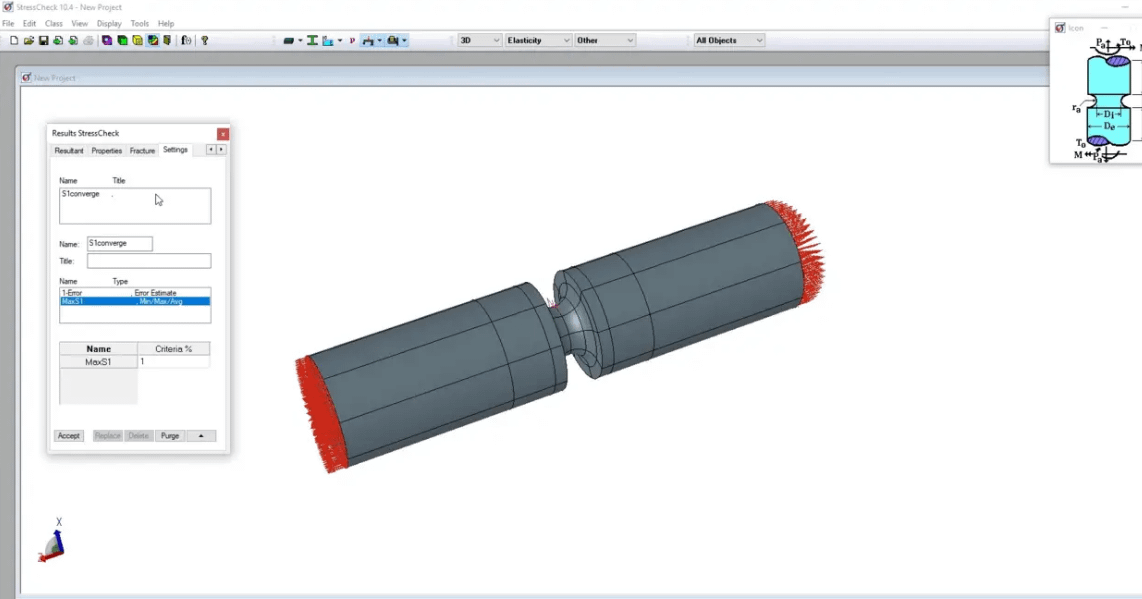Click the f(x) formula toolbar icon

(x=186, y=41)
